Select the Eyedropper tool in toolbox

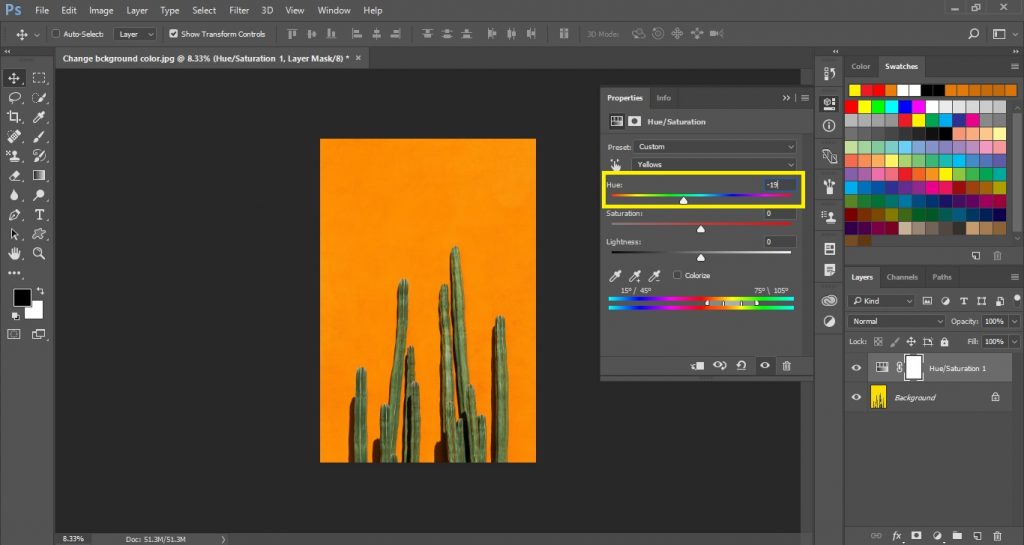pos(39,117)
